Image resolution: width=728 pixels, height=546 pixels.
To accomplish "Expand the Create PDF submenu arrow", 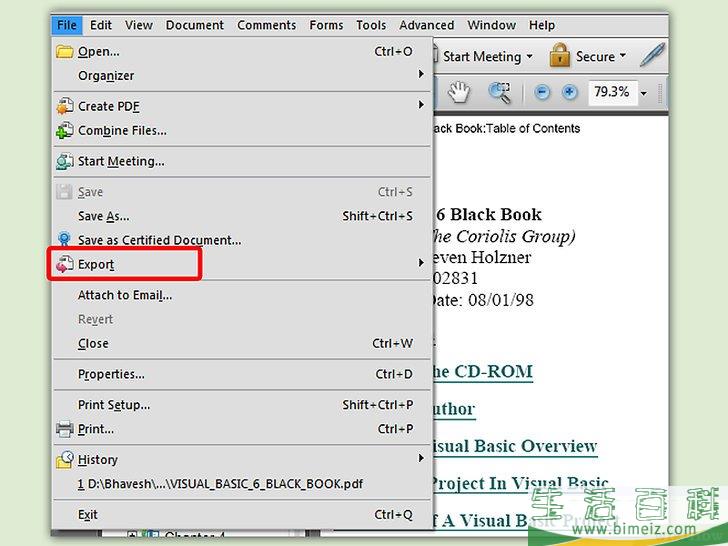I will click(421, 106).
